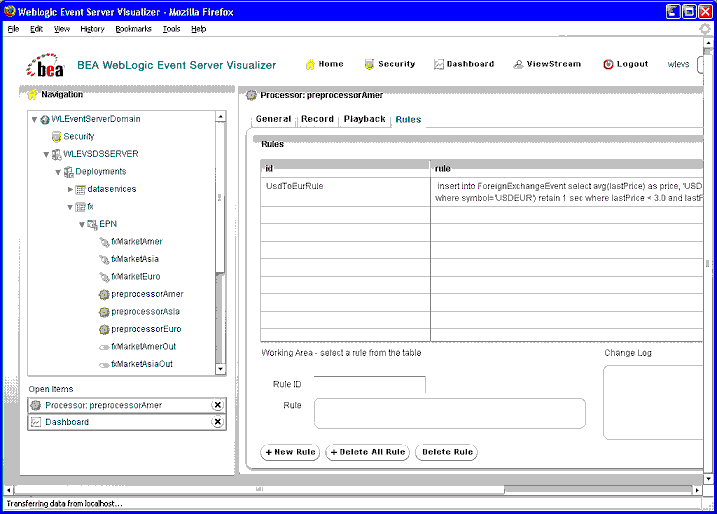Click the preprocessorEuro gear icon
Screen dimensions: 717x514
104,329
